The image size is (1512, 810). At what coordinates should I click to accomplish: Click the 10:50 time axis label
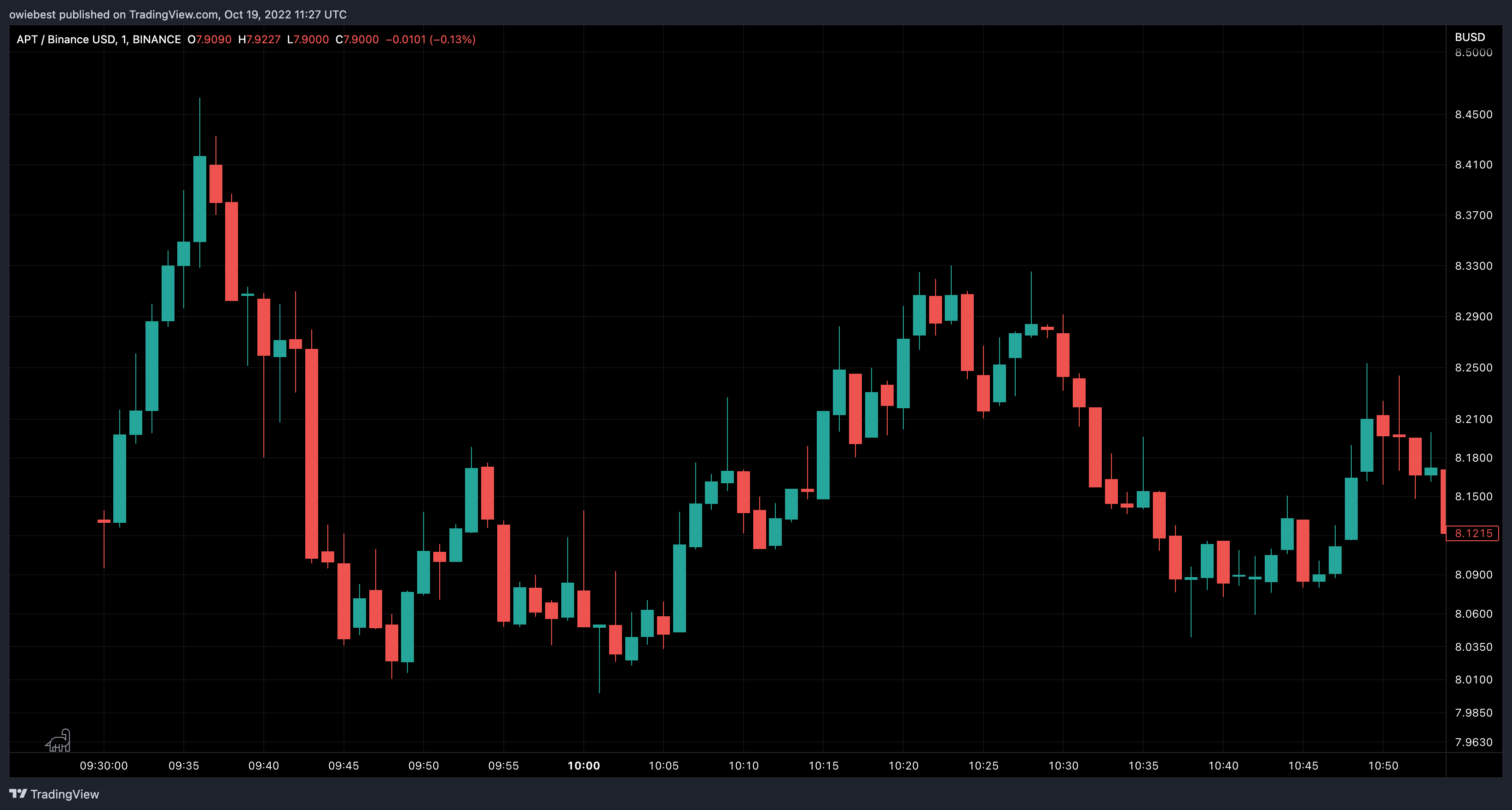pos(1383,765)
